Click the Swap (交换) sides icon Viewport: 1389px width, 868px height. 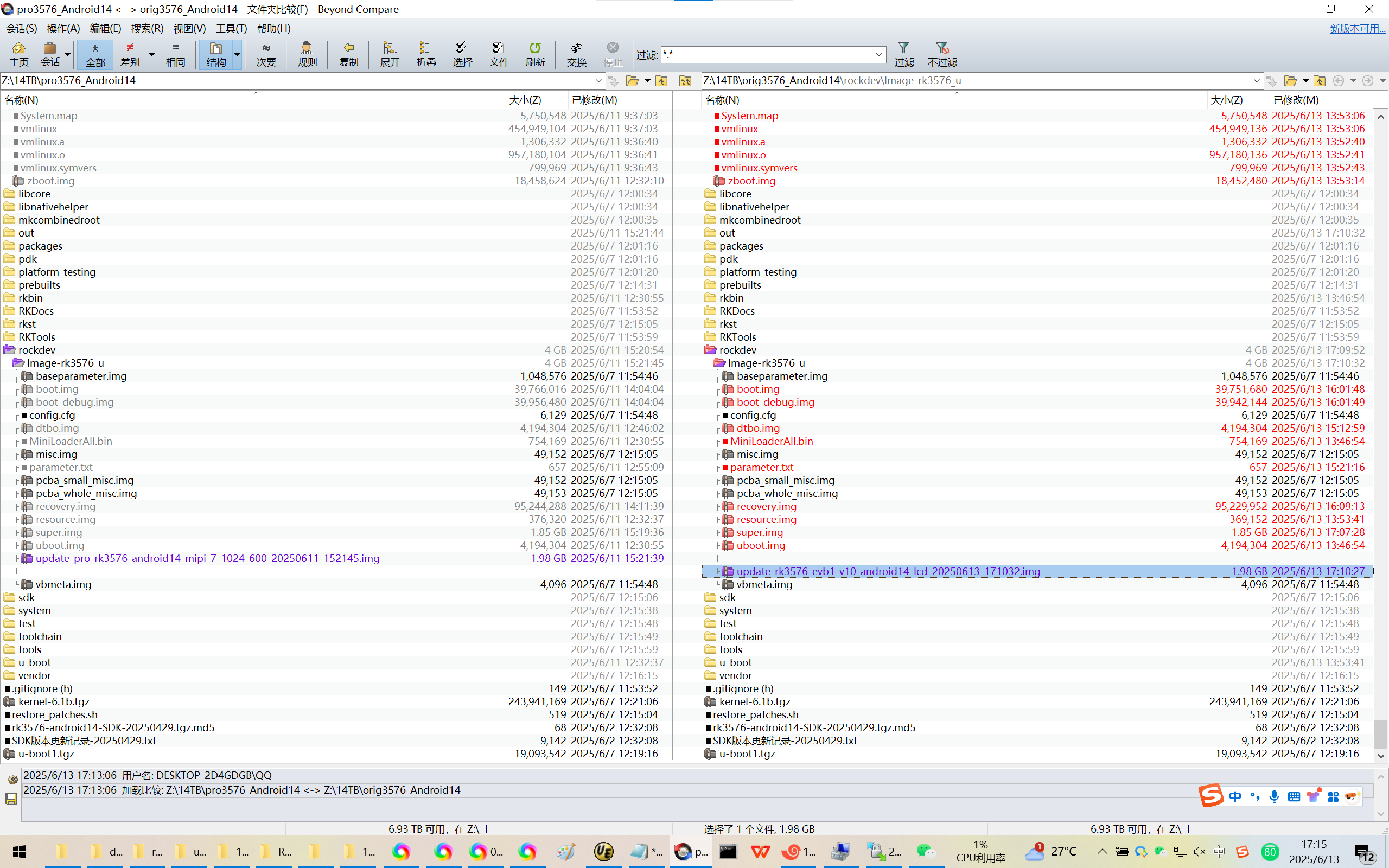point(576,54)
